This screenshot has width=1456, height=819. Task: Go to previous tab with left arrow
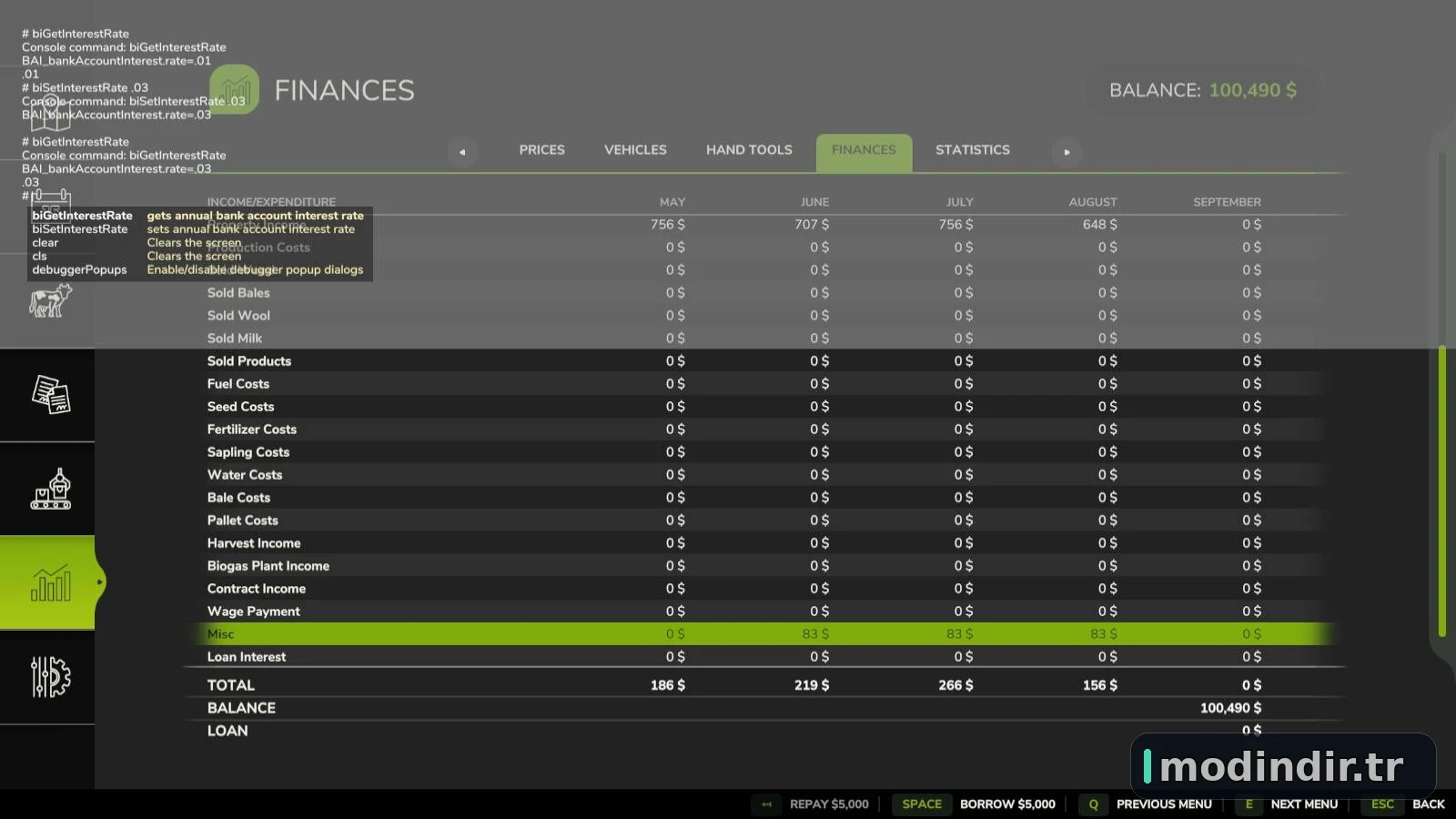pyautogui.click(x=462, y=152)
